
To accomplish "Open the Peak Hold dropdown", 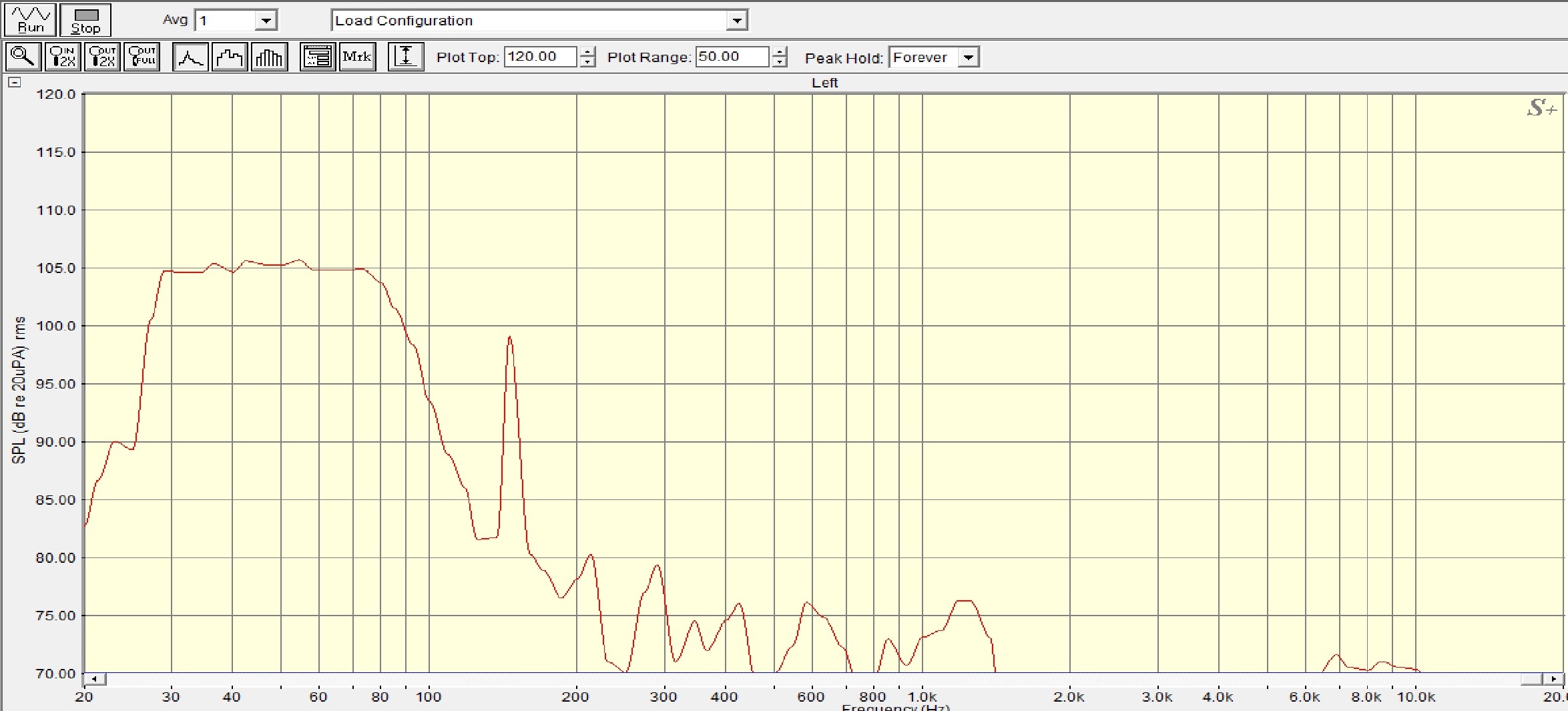I will [968, 57].
